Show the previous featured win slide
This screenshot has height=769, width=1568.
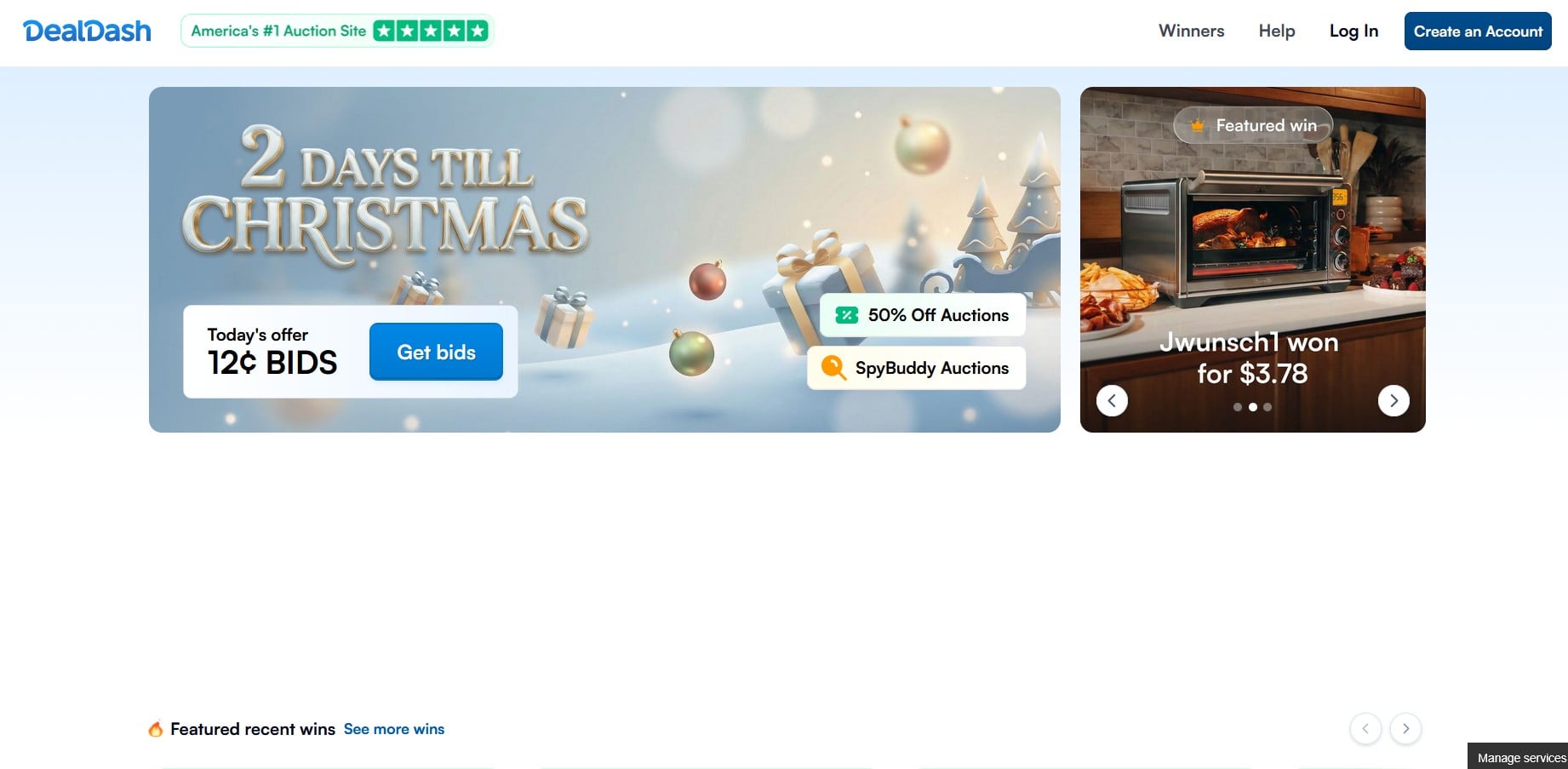[1112, 400]
